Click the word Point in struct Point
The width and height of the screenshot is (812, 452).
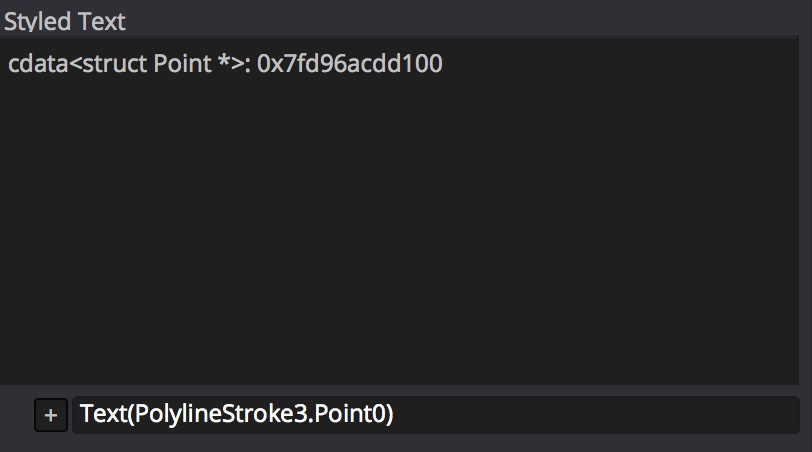(183, 64)
